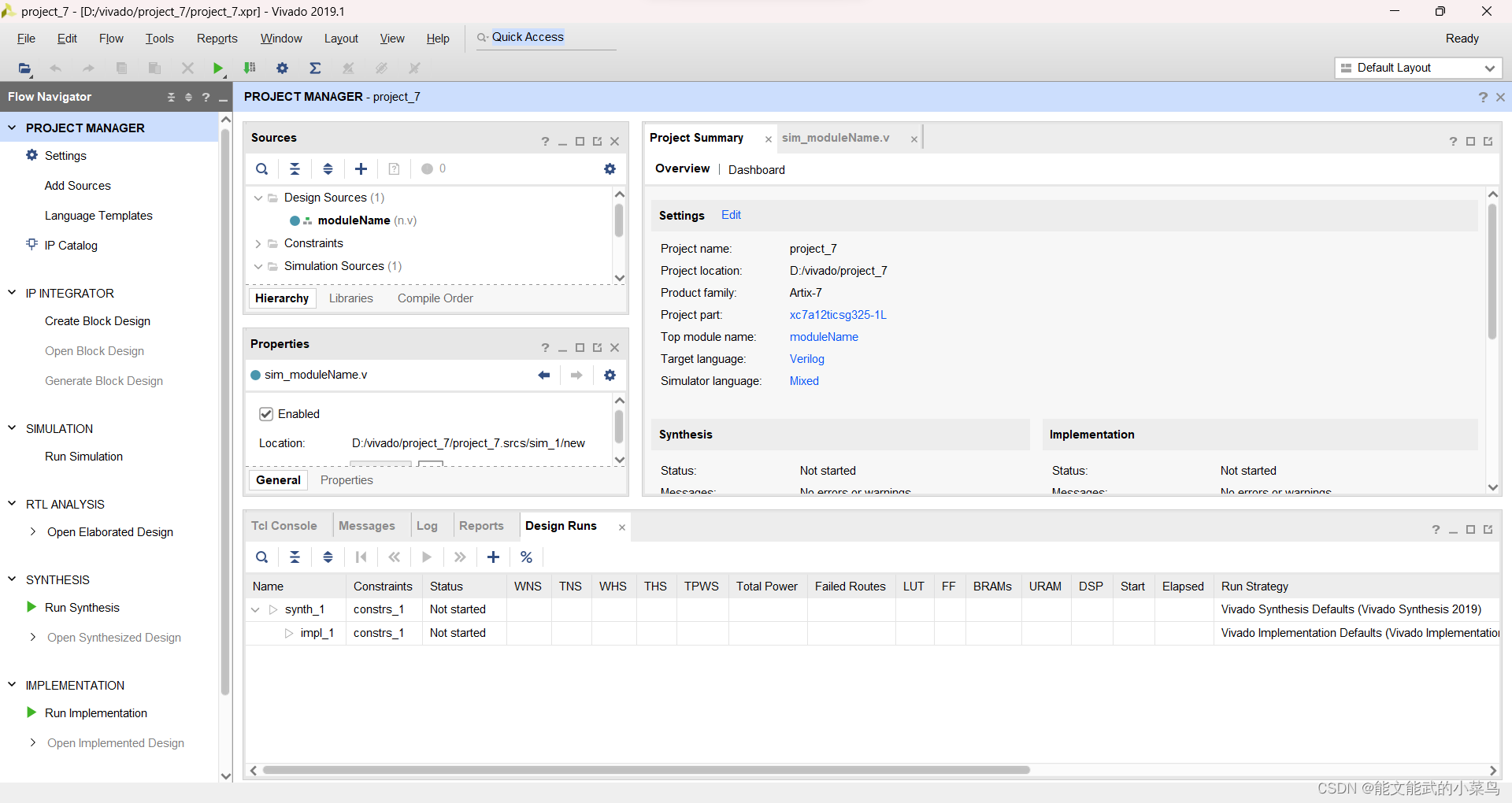Click the Sigma report toolbar icon
Screen dimensions: 1512x803
315,68
